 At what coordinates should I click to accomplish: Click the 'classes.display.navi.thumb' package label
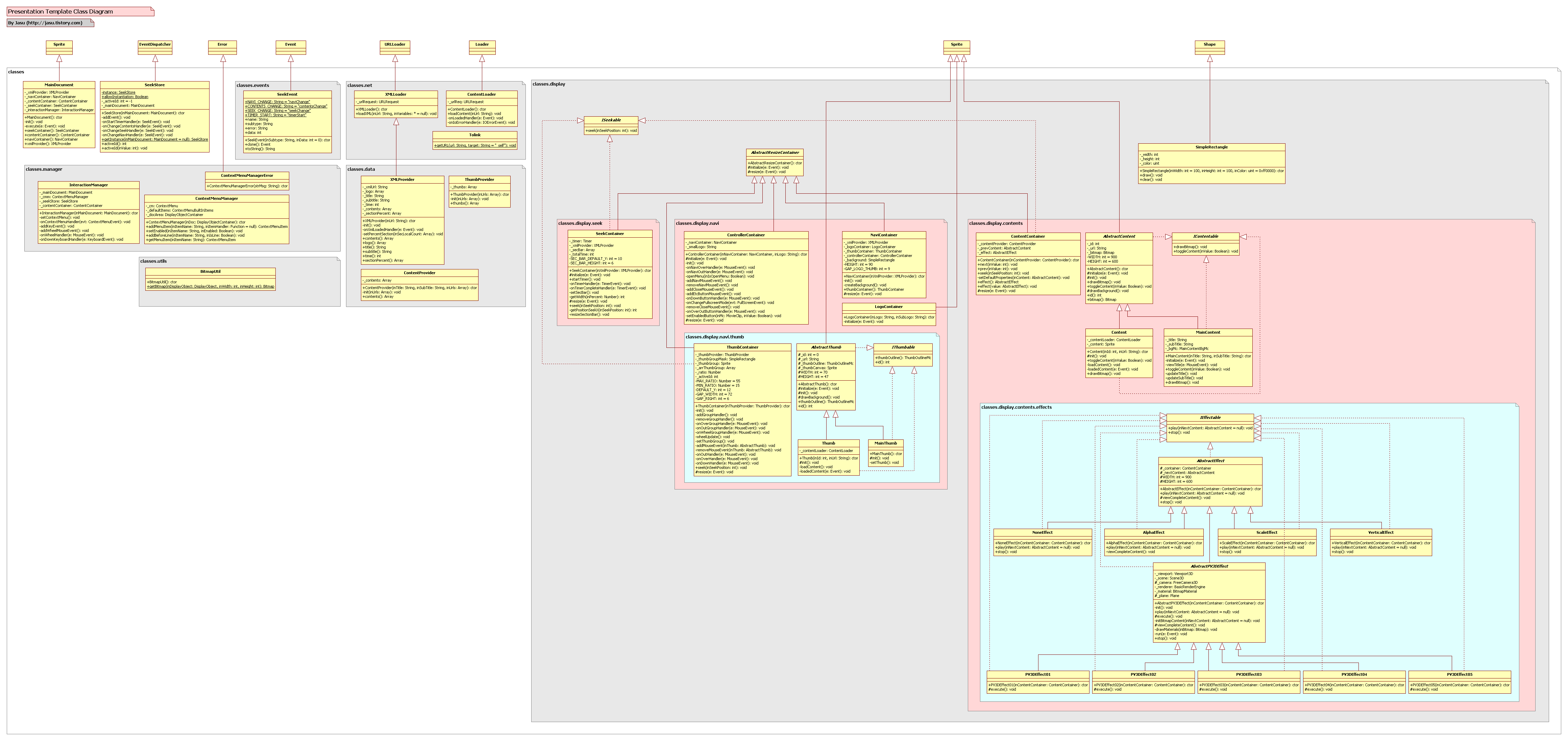point(715,337)
